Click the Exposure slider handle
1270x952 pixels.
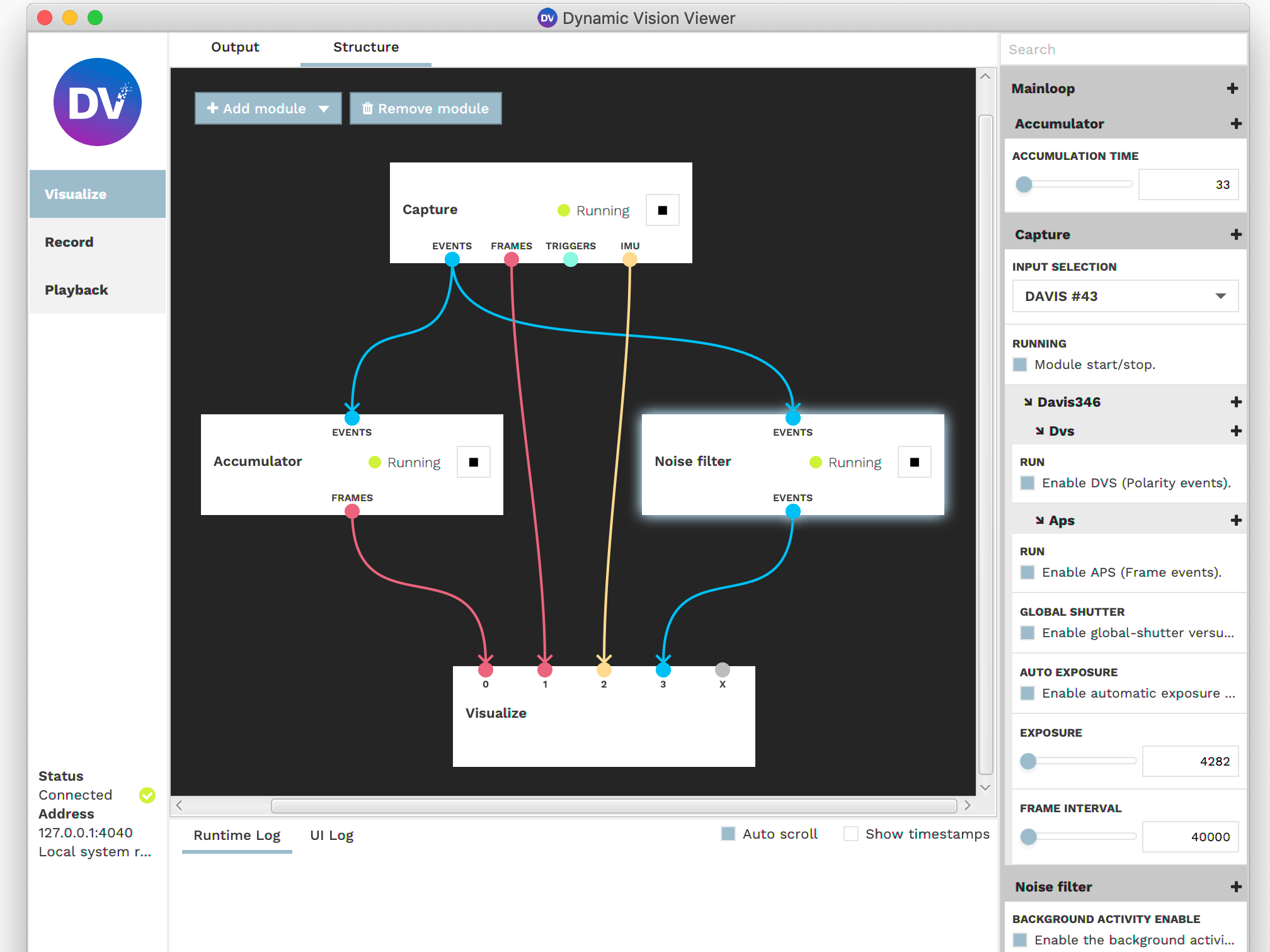pyautogui.click(x=1028, y=761)
